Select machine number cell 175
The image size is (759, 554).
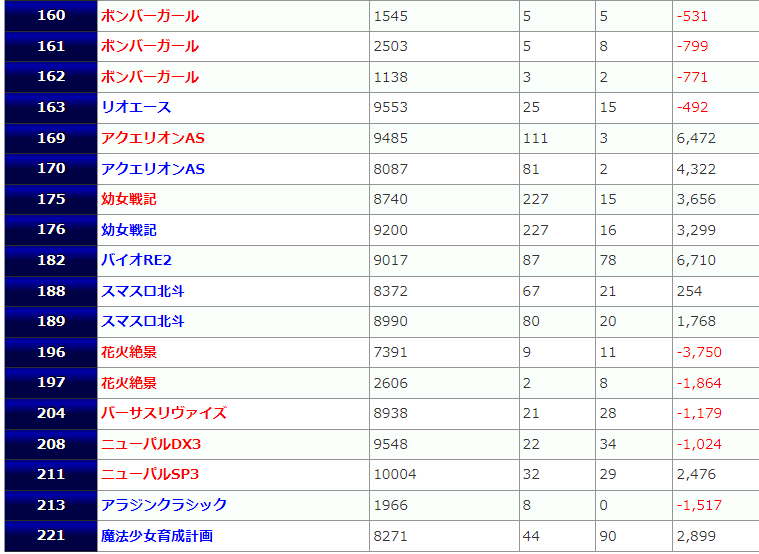tap(51, 199)
